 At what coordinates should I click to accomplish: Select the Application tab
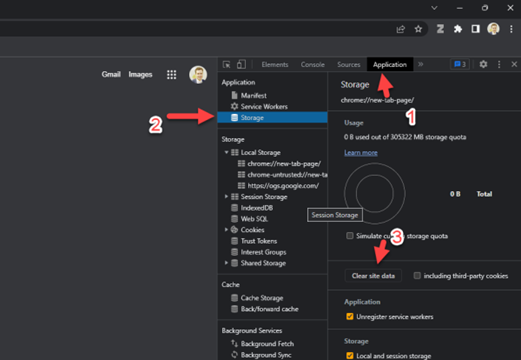390,64
